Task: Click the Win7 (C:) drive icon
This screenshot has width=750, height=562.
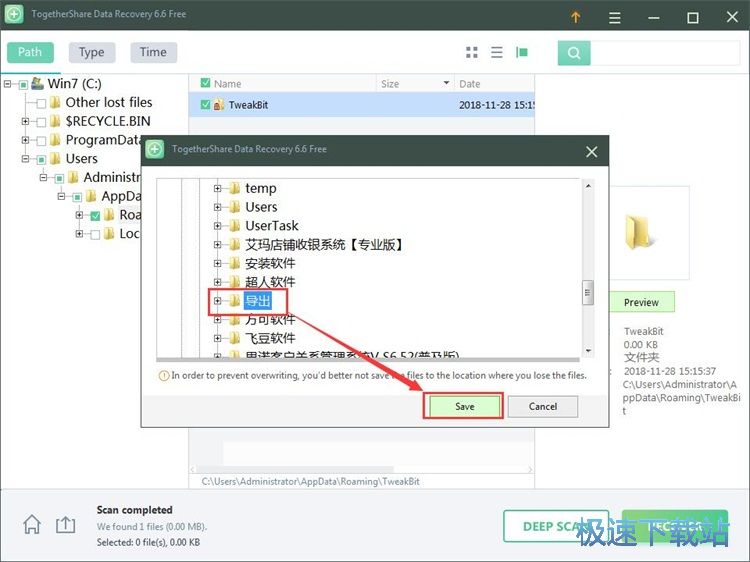Action: 37,84
